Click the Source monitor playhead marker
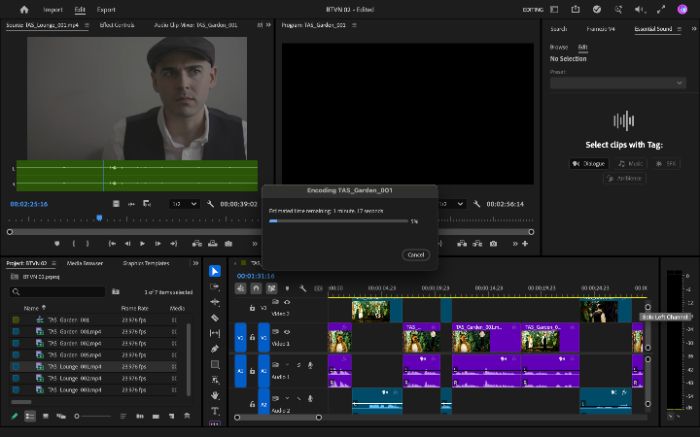The width and height of the screenshot is (700, 437). pyautogui.click(x=99, y=218)
